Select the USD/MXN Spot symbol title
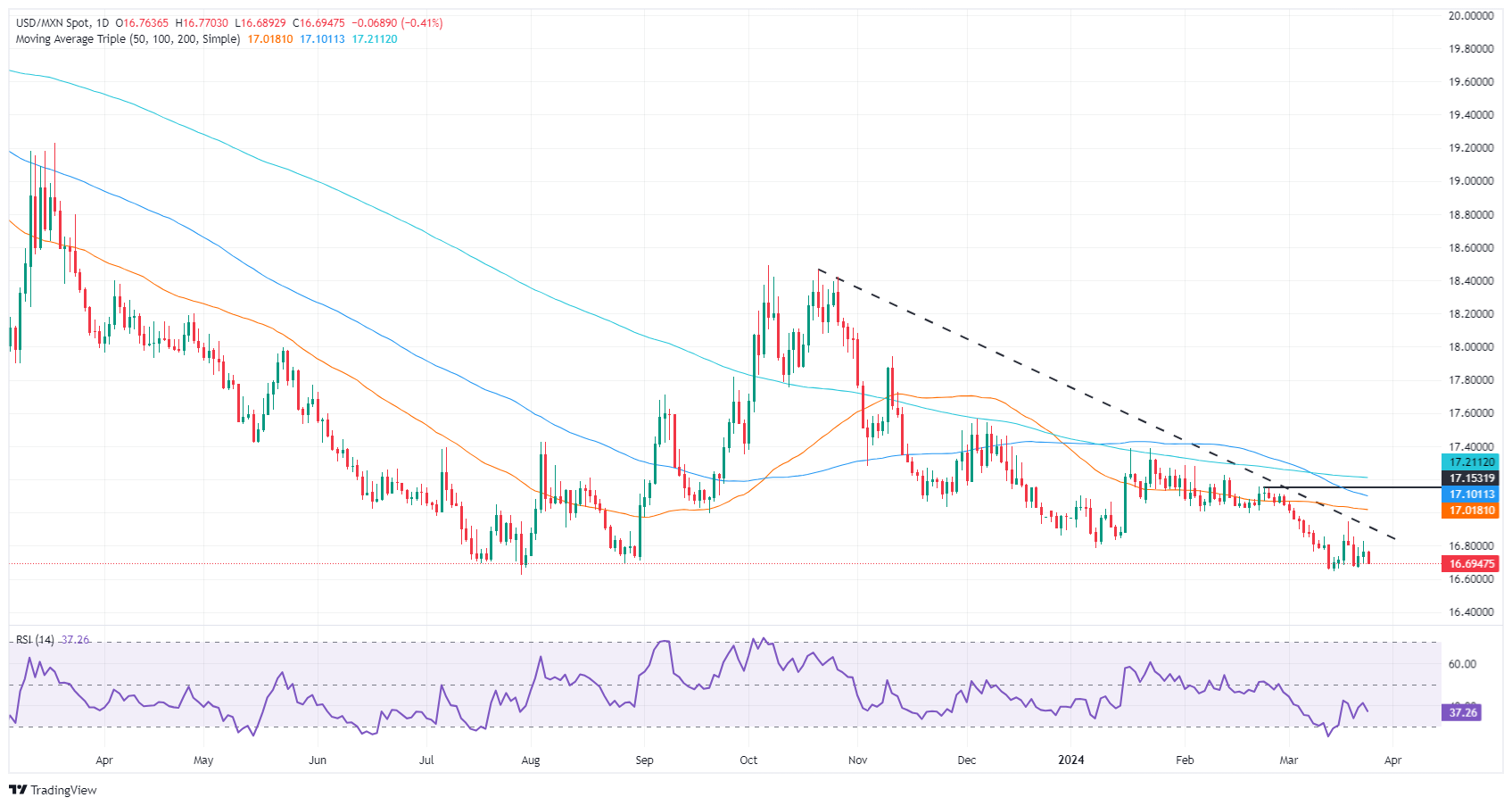The width and height of the screenshot is (1512, 806). coord(53,23)
